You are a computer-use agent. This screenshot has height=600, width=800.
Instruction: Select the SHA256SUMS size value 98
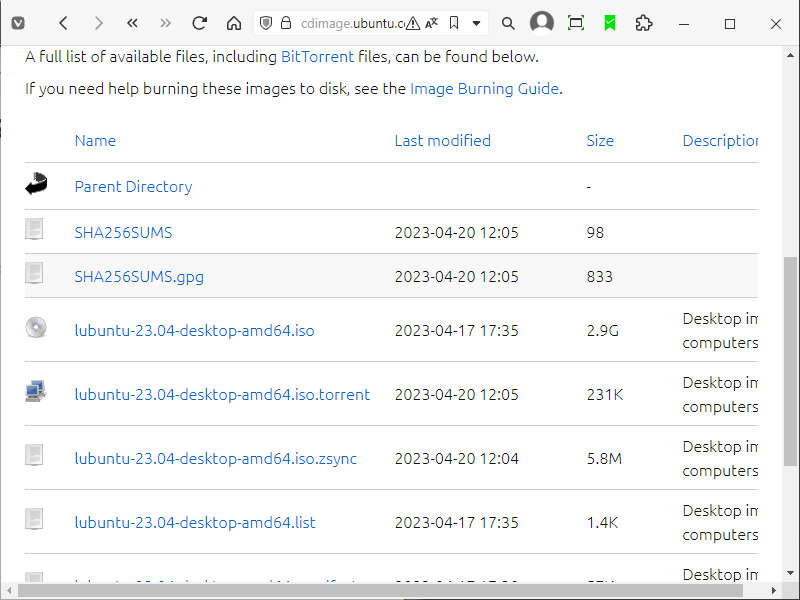click(x=595, y=233)
